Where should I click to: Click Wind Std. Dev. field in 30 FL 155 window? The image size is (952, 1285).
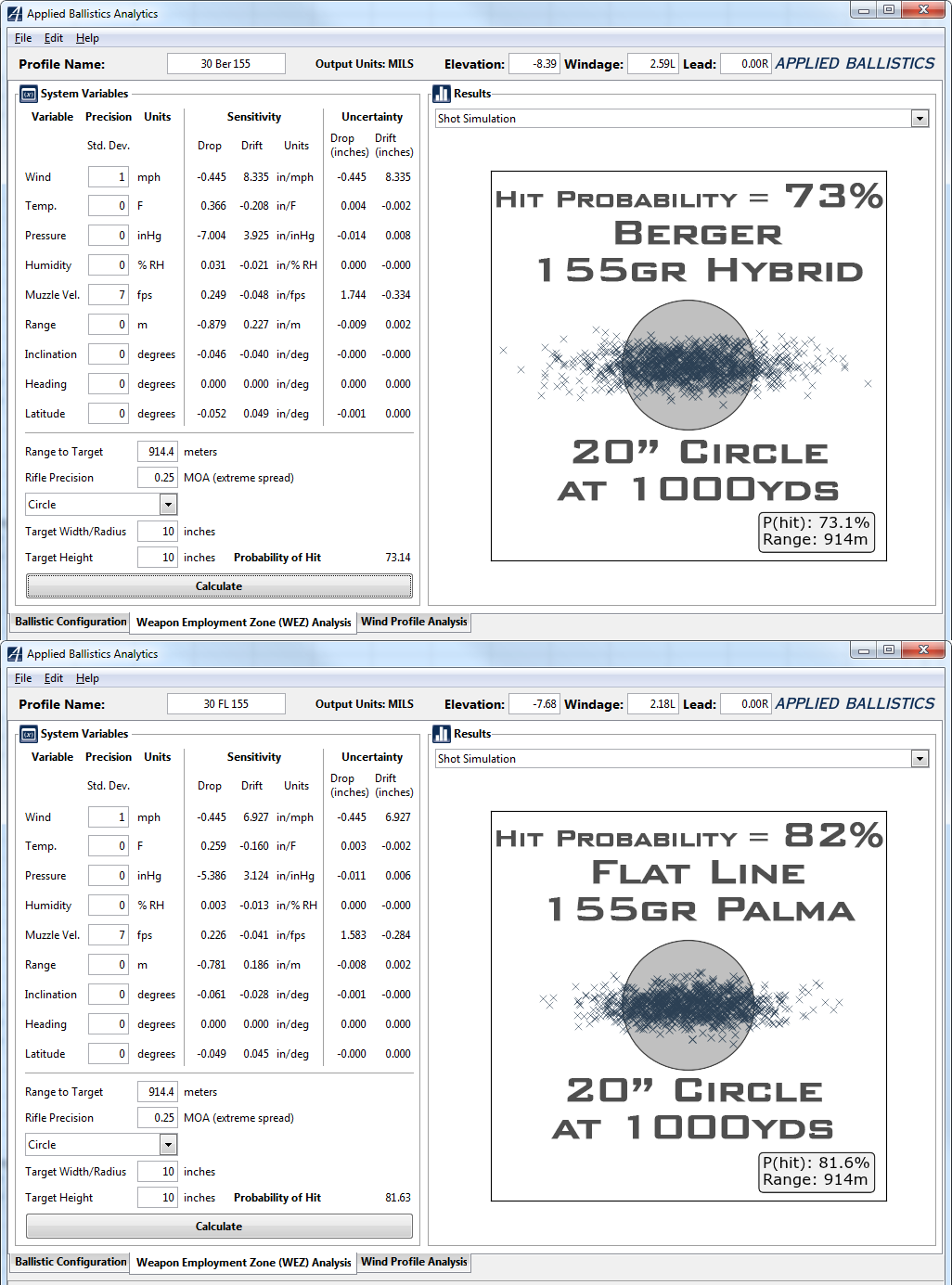tap(109, 817)
